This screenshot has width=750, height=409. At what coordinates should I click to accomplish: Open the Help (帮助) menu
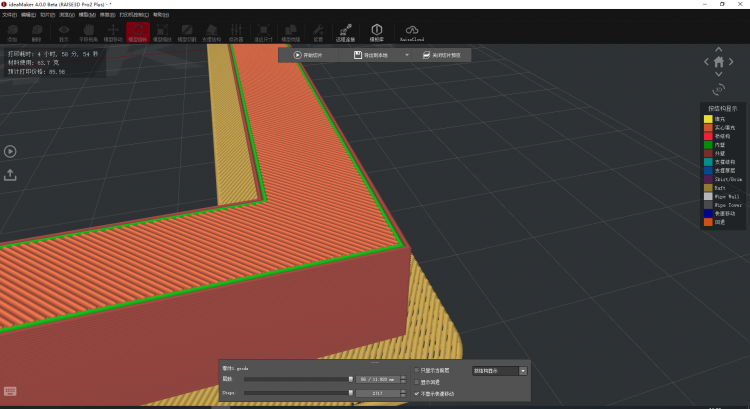tap(161, 15)
